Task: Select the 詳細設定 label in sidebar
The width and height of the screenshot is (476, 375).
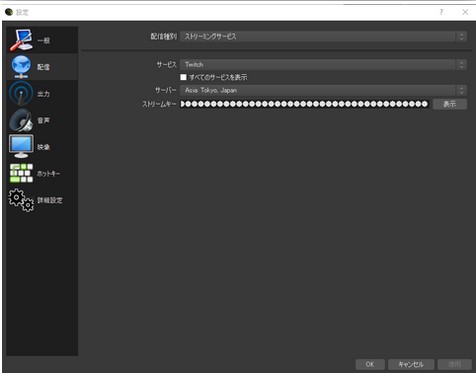Action: pyautogui.click(x=50, y=200)
